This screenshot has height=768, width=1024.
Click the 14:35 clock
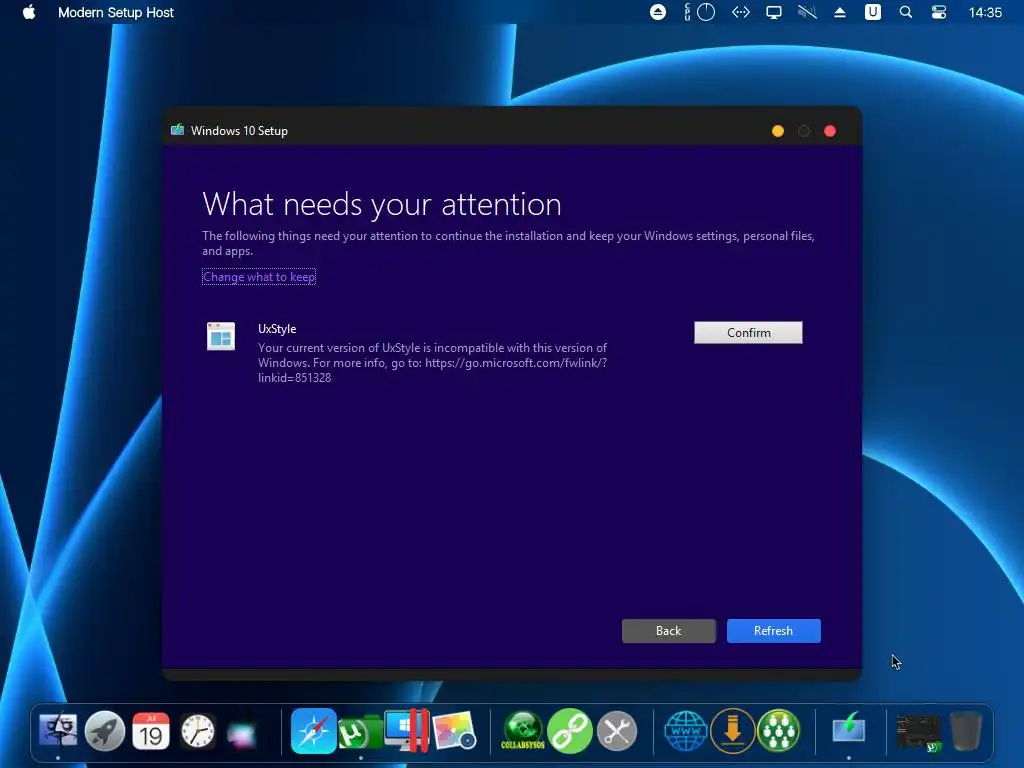tap(985, 12)
